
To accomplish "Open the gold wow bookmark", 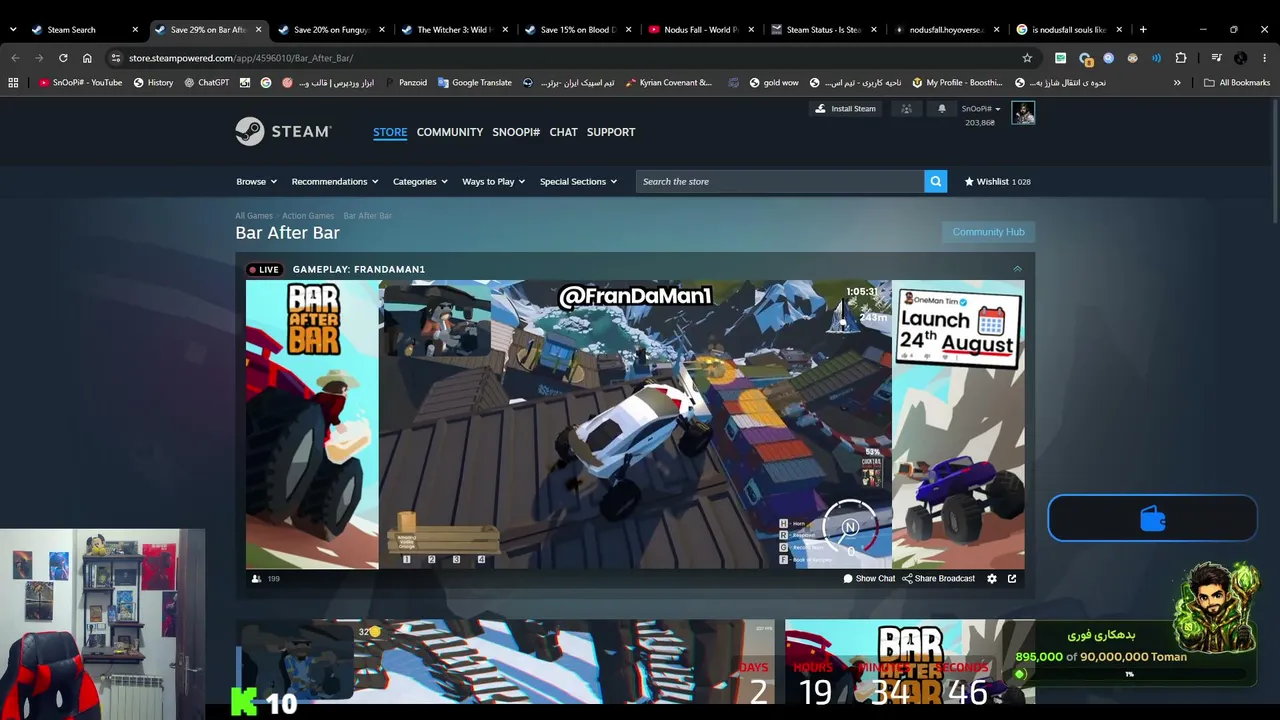I will [773, 82].
